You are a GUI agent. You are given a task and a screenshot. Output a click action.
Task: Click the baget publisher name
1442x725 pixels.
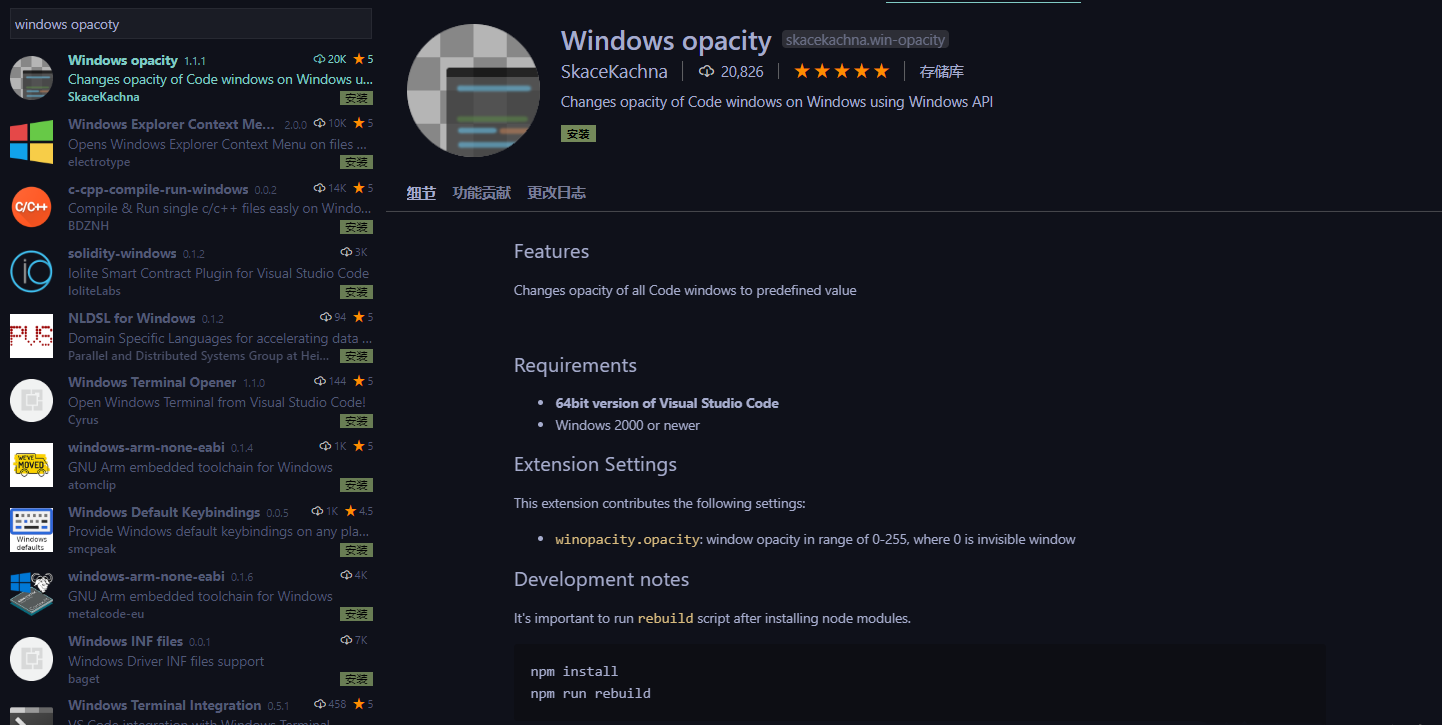[x=84, y=679]
